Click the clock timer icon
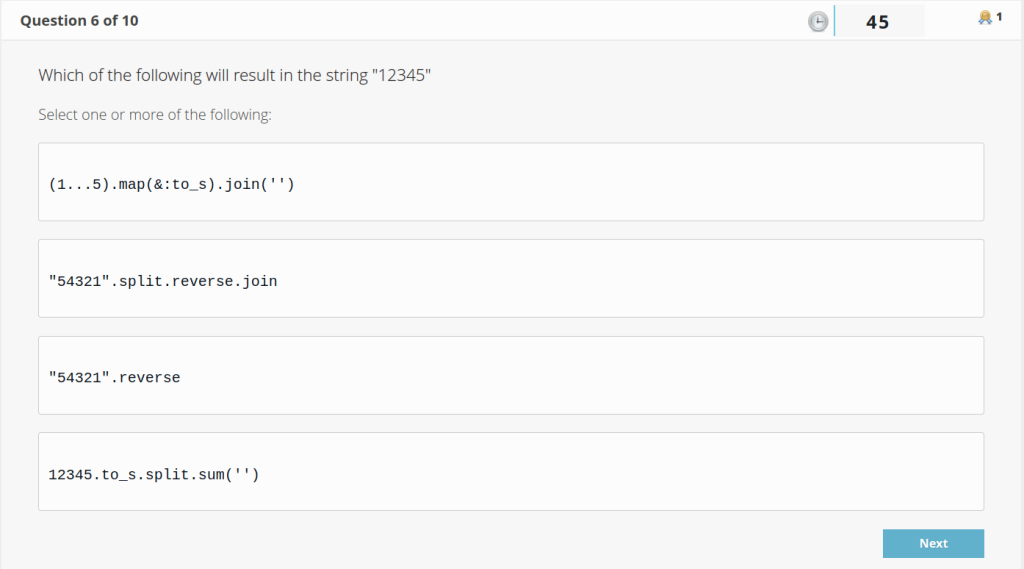1024x569 pixels. tap(818, 21)
